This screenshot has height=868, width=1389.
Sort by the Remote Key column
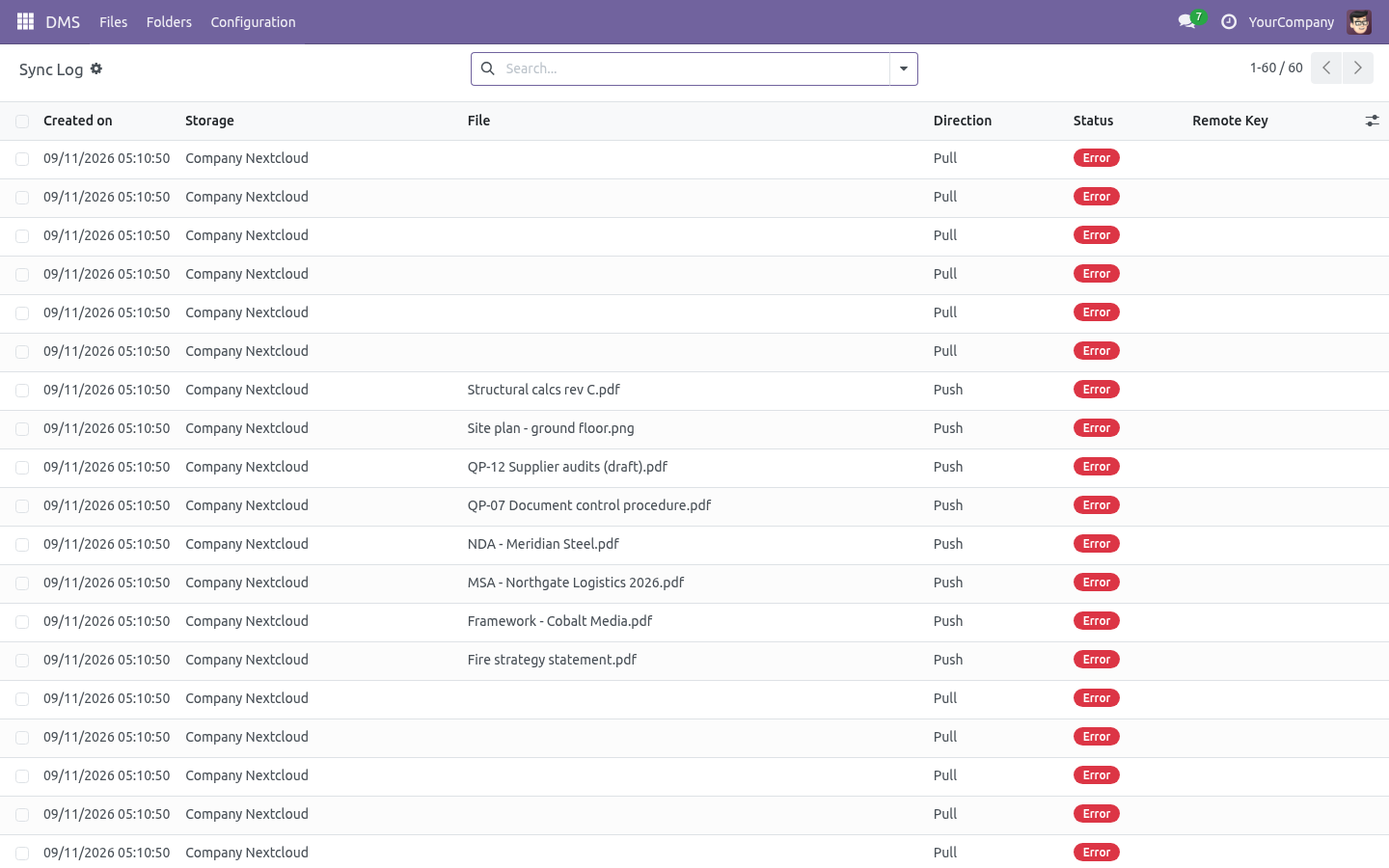(1230, 121)
